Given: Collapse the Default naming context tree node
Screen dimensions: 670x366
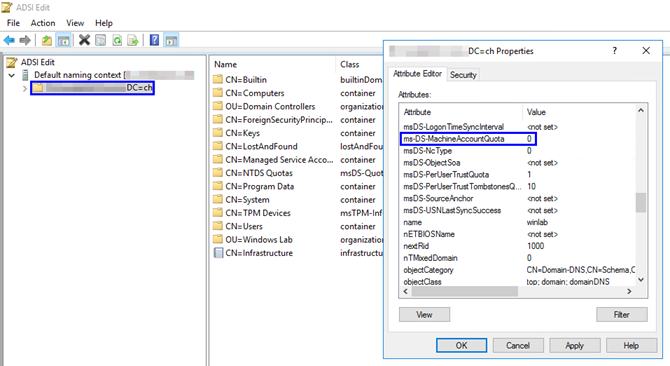Looking at the screenshot, I should pyautogui.click(x=12, y=75).
